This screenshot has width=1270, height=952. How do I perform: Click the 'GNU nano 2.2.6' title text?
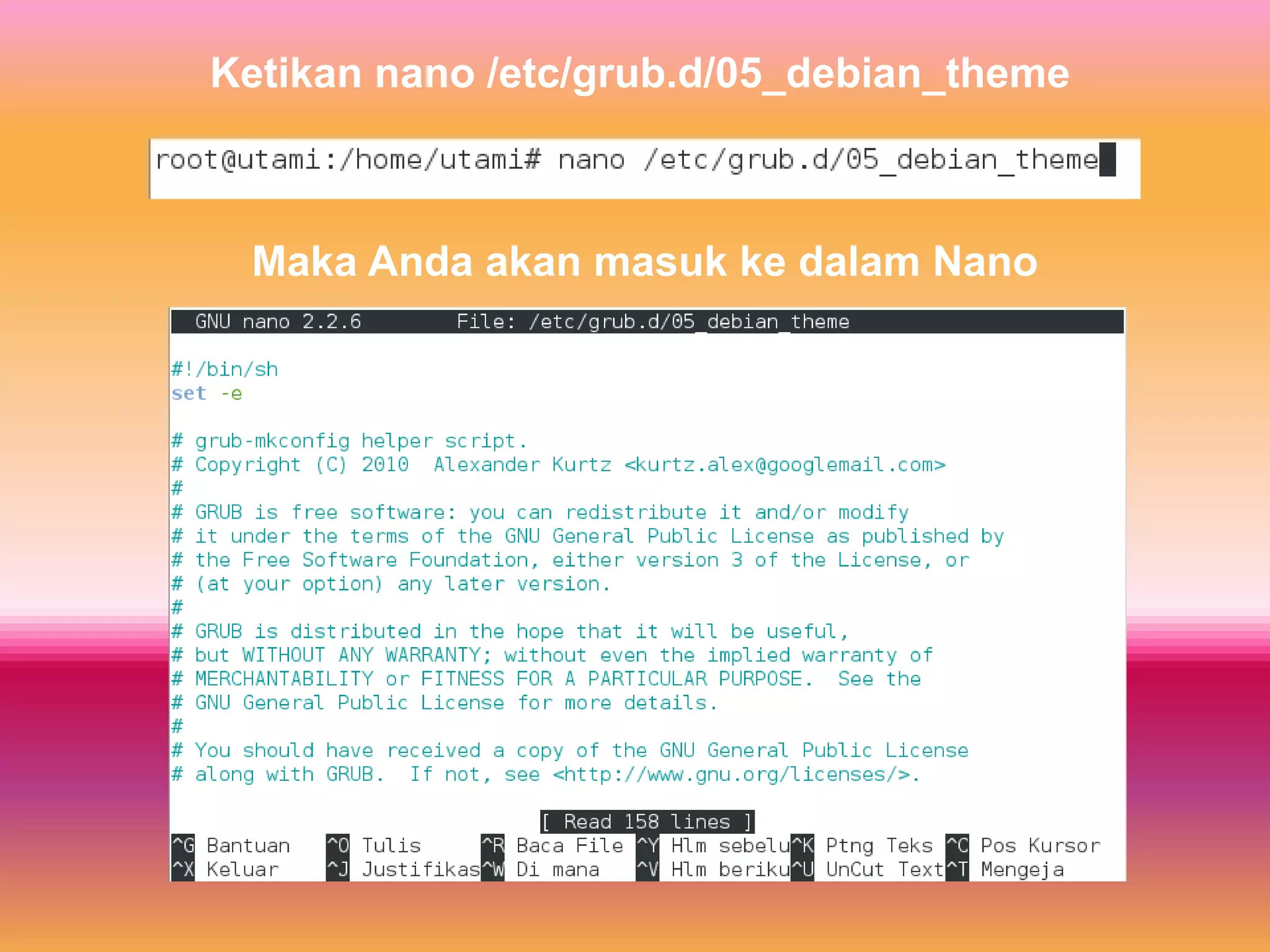[278, 322]
